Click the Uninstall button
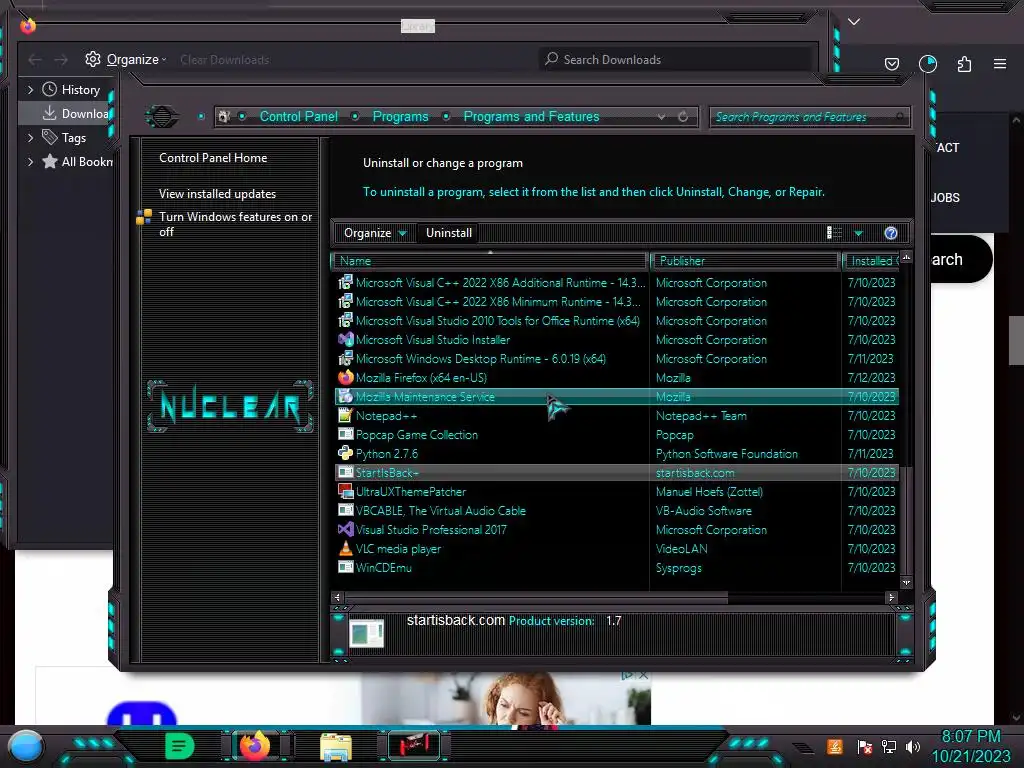Screen dimensions: 1024x768 click(x=449, y=233)
